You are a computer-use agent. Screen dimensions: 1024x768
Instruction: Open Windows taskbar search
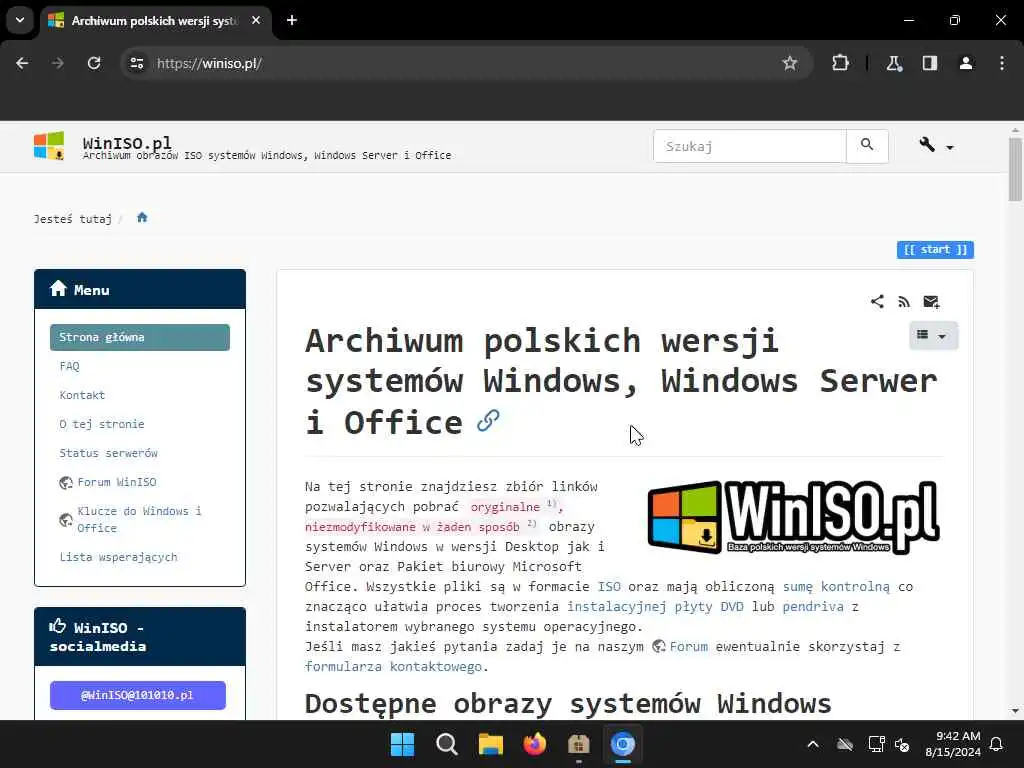(x=447, y=744)
